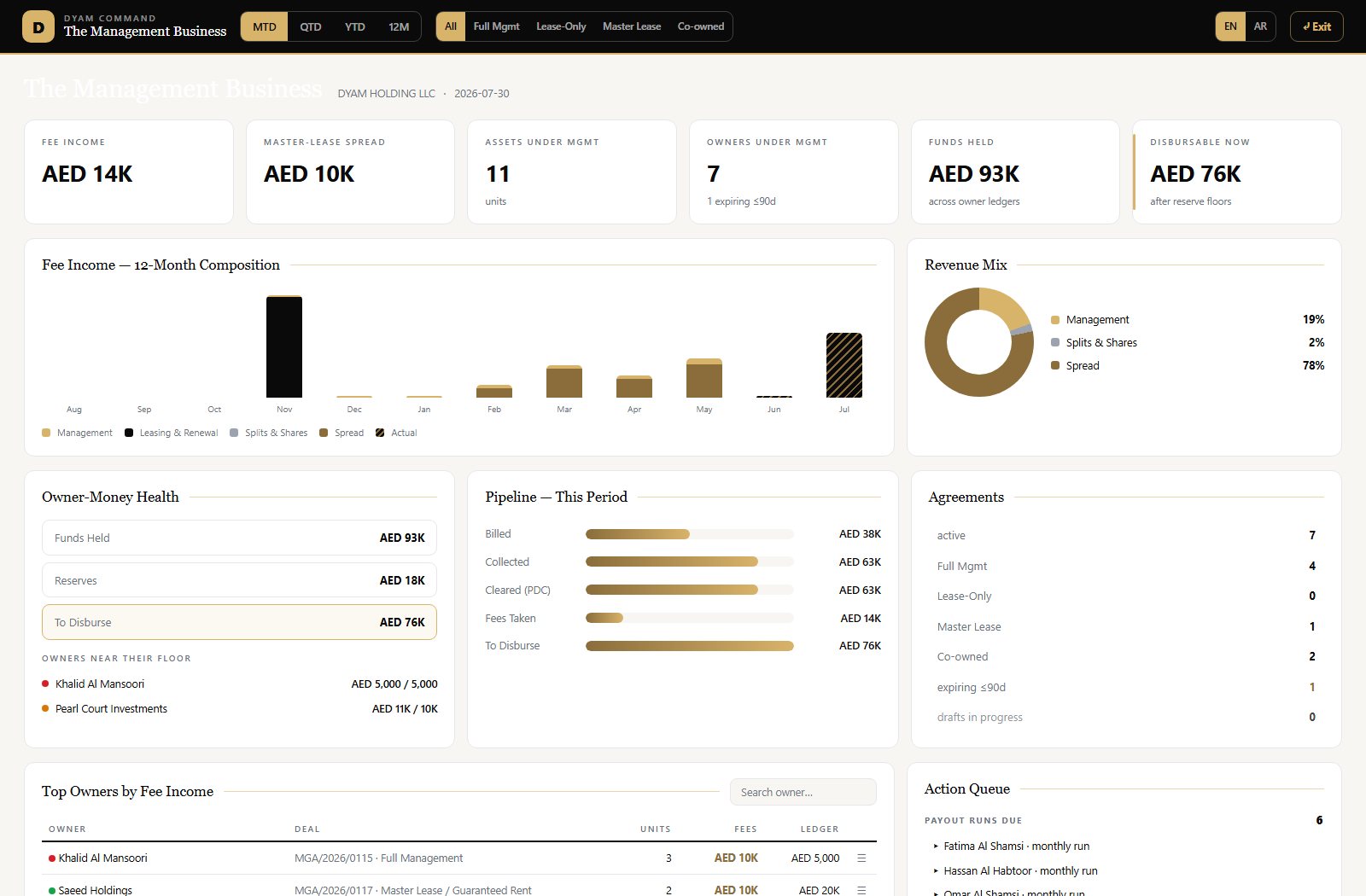Click the Nov bar in fee chart
The image size is (1366, 896).
click(284, 346)
